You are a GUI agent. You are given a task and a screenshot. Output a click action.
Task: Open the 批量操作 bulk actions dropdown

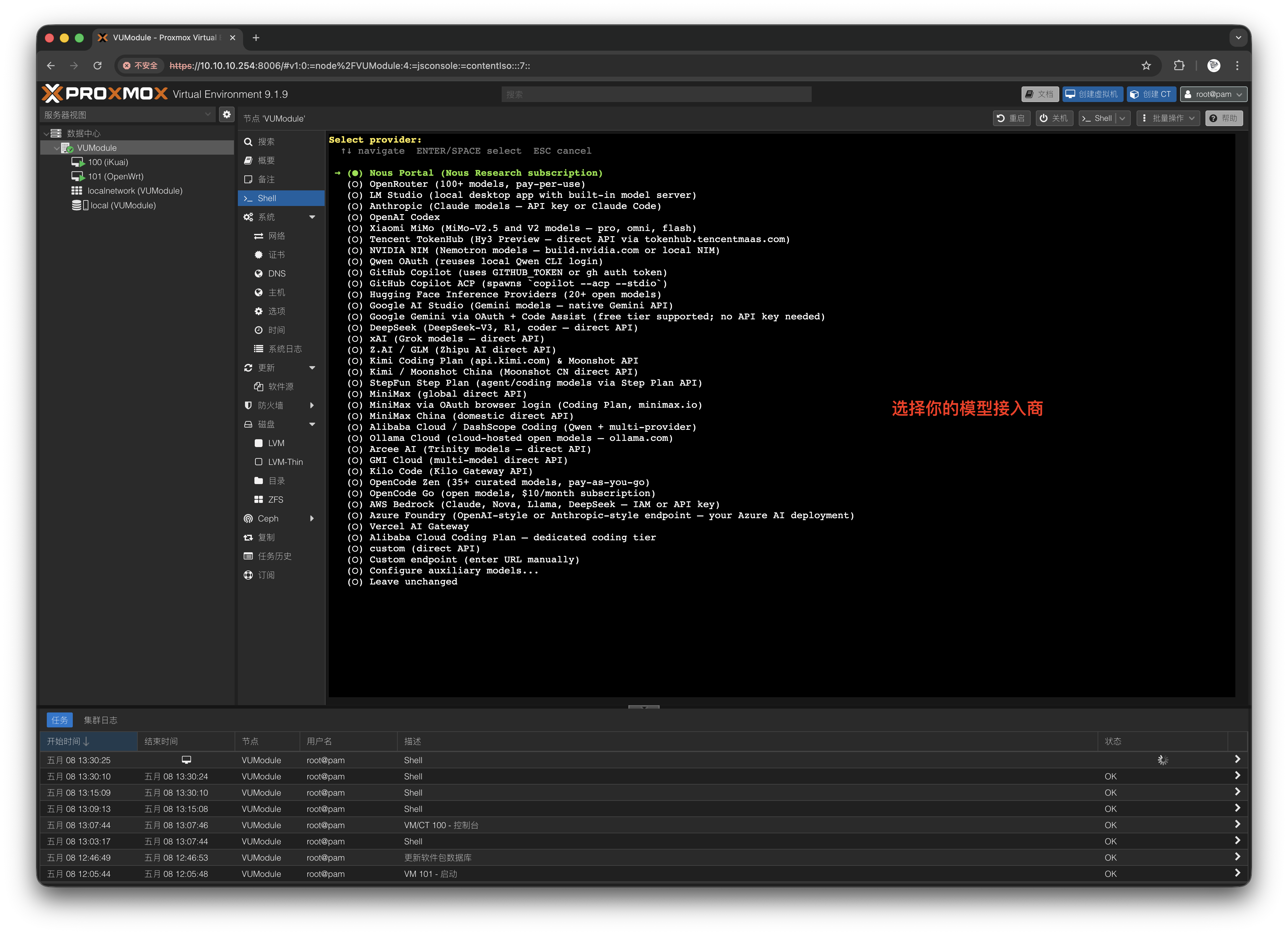[x=1167, y=118]
